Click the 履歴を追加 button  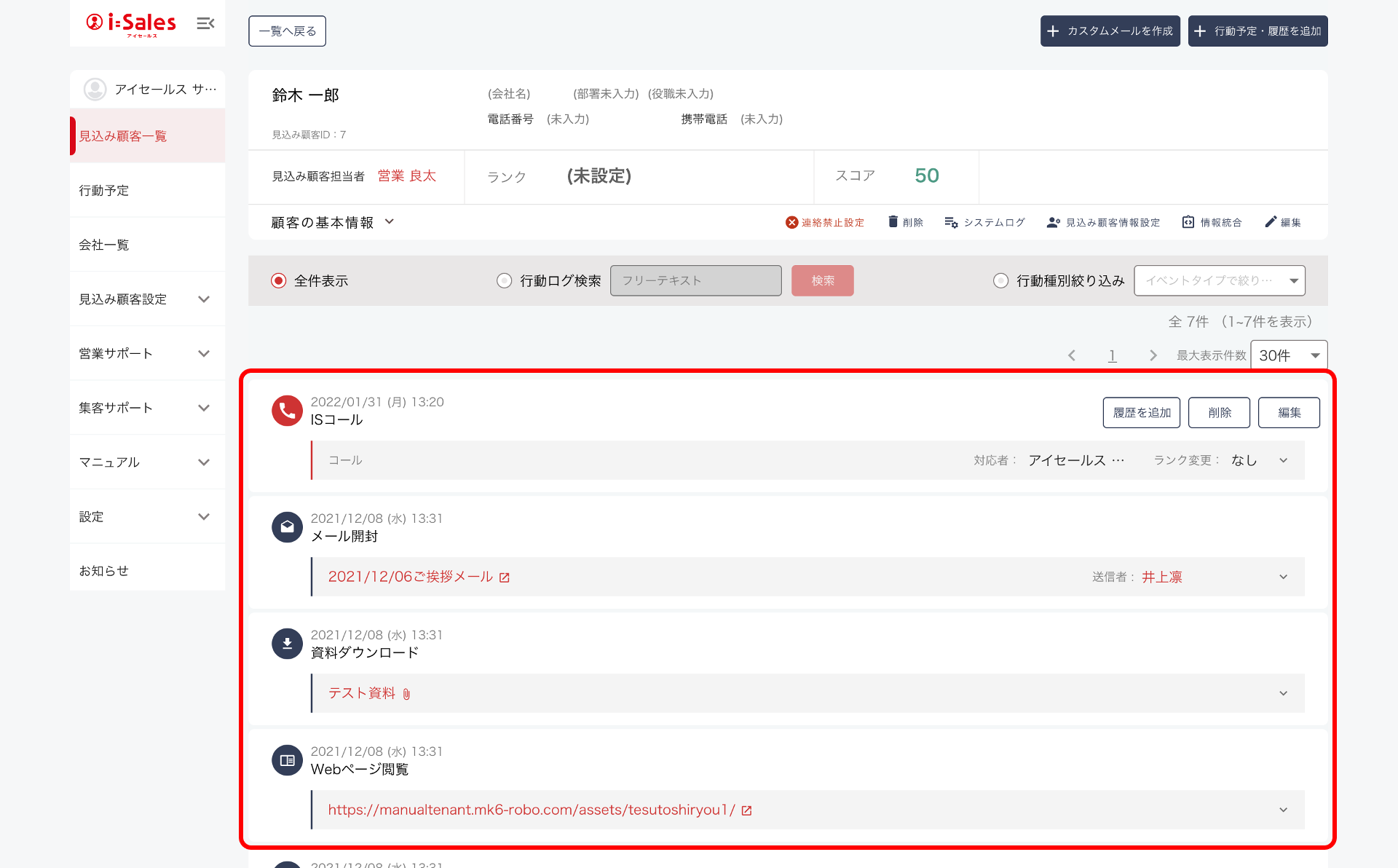1141,413
